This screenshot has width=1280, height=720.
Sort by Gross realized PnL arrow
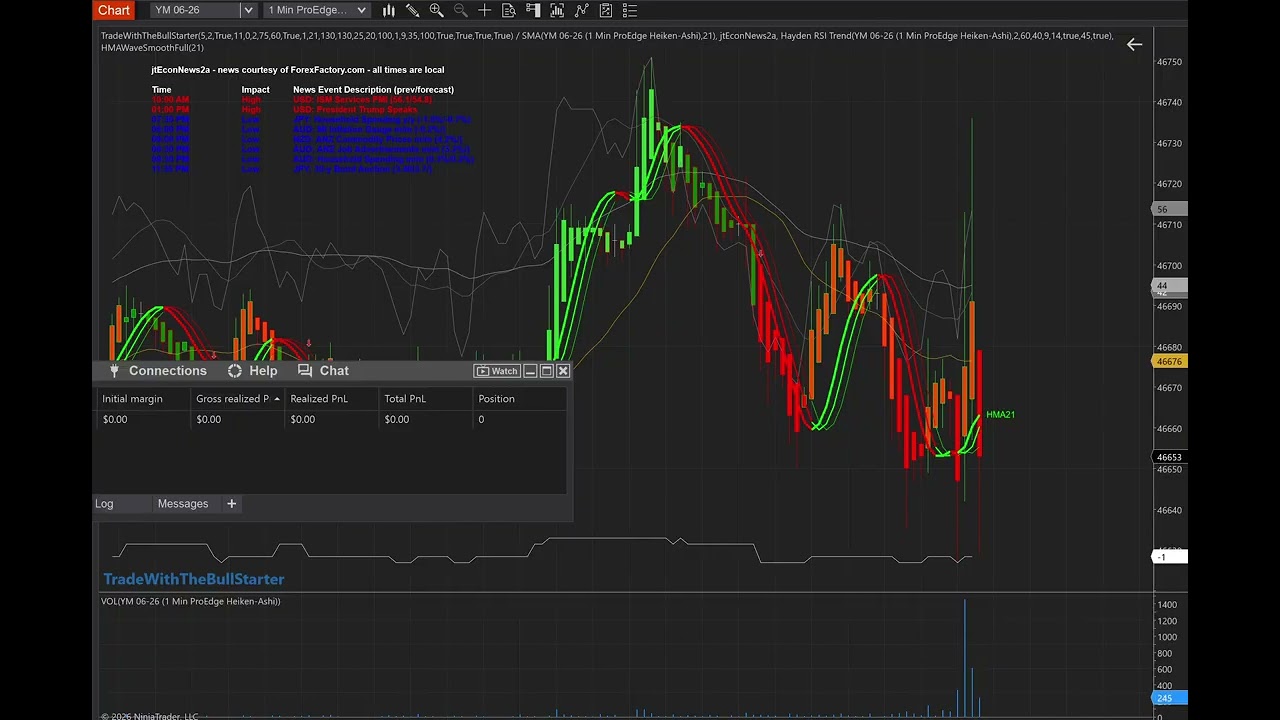pyautogui.click(x=277, y=399)
